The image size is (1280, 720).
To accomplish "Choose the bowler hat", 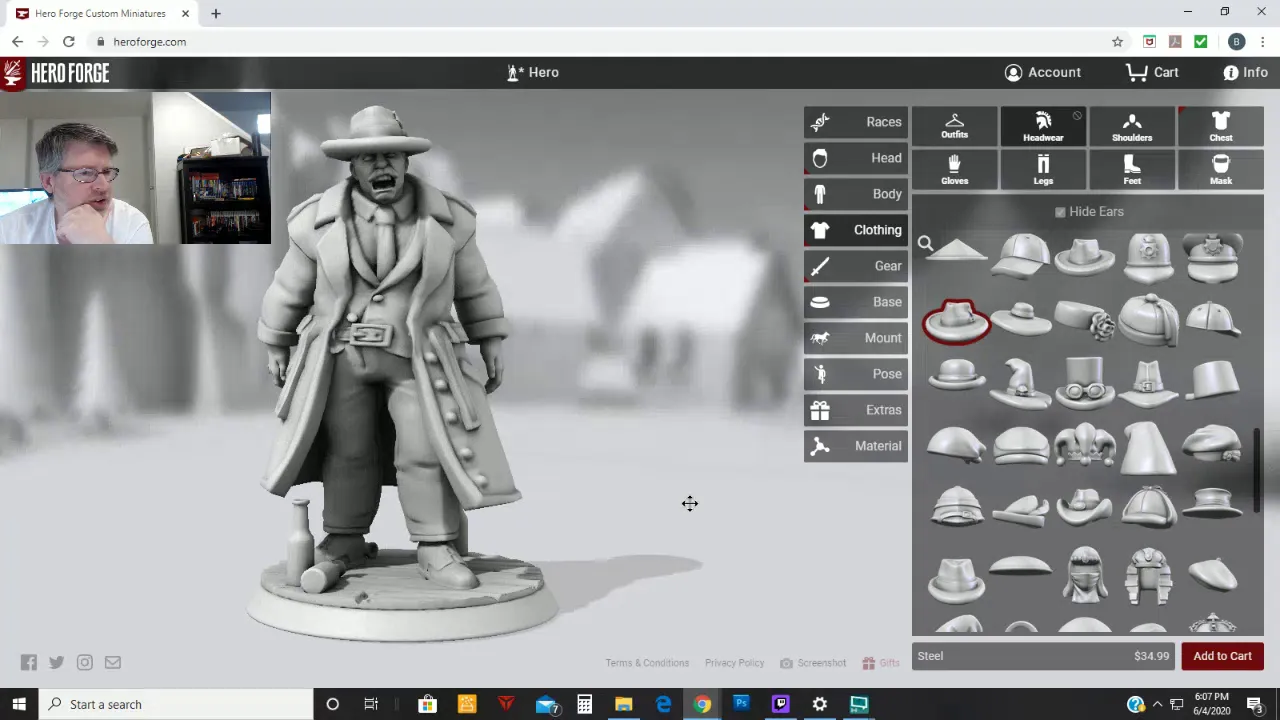I will pyautogui.click(x=957, y=377).
